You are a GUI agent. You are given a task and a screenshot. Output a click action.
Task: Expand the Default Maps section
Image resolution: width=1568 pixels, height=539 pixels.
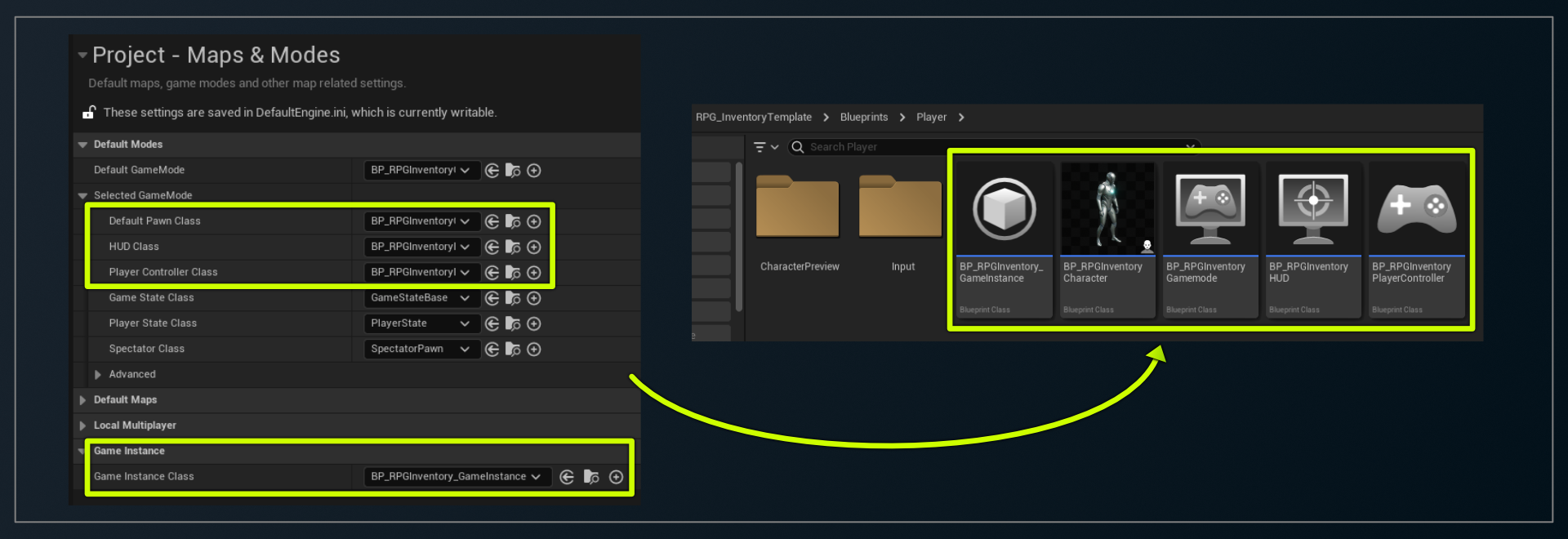pos(82,400)
